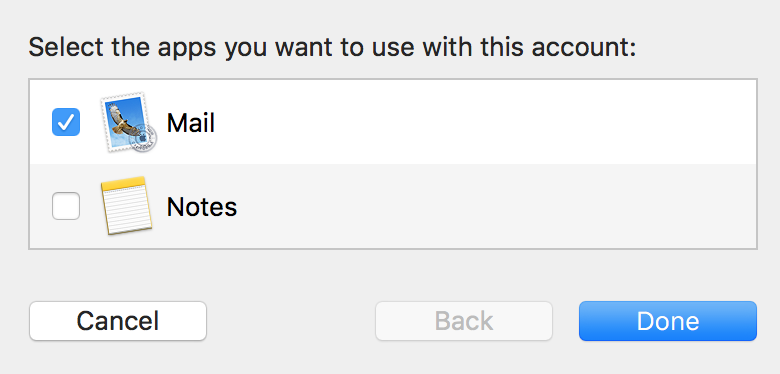Image resolution: width=780 pixels, height=374 pixels.
Task: Click the yellow Notes notepad icon
Action: pos(126,205)
